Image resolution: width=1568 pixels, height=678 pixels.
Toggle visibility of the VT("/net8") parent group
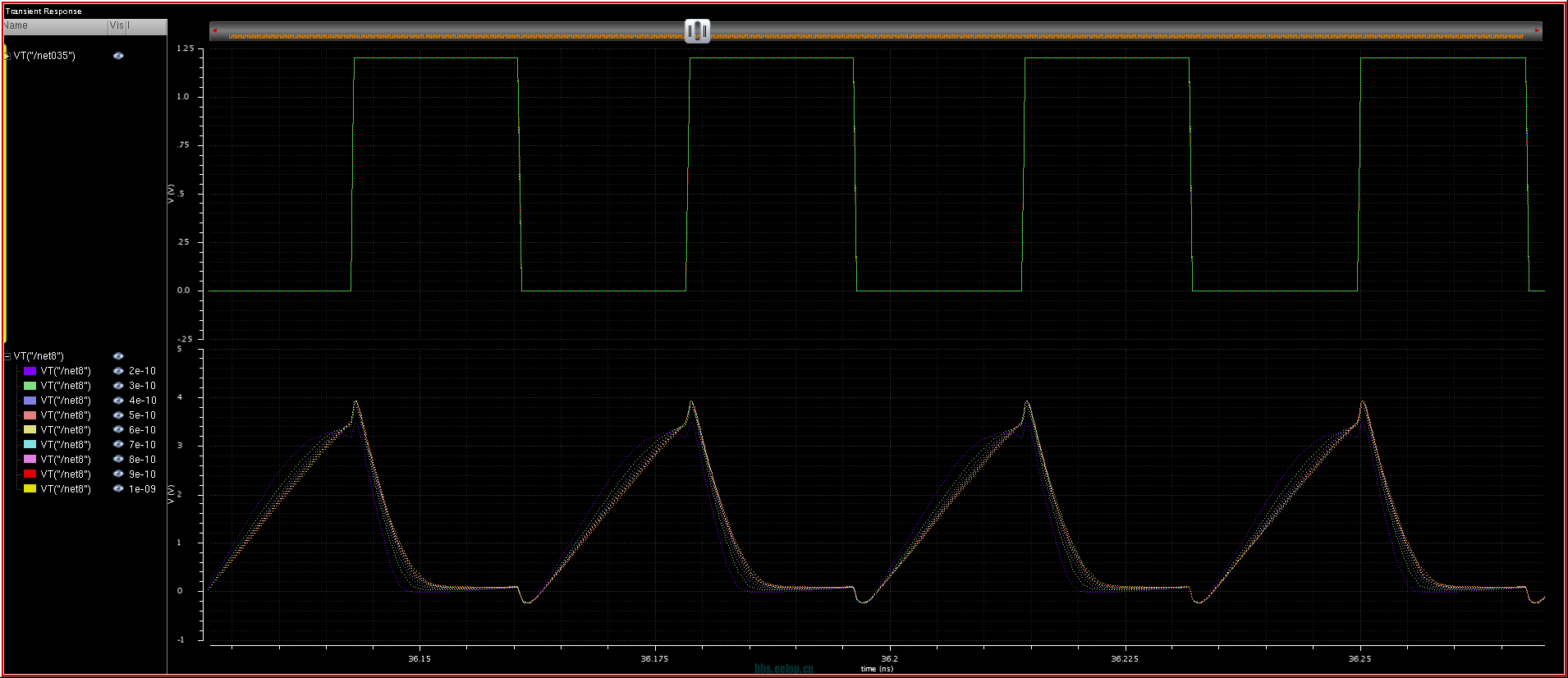point(118,356)
